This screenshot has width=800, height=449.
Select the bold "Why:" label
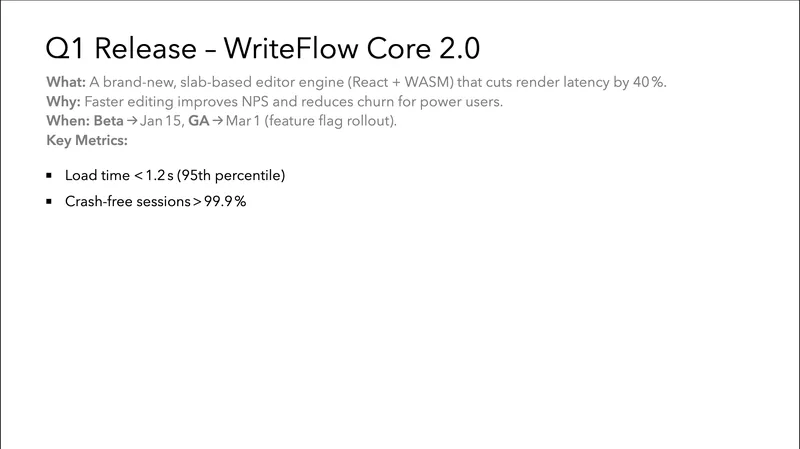coord(65,101)
